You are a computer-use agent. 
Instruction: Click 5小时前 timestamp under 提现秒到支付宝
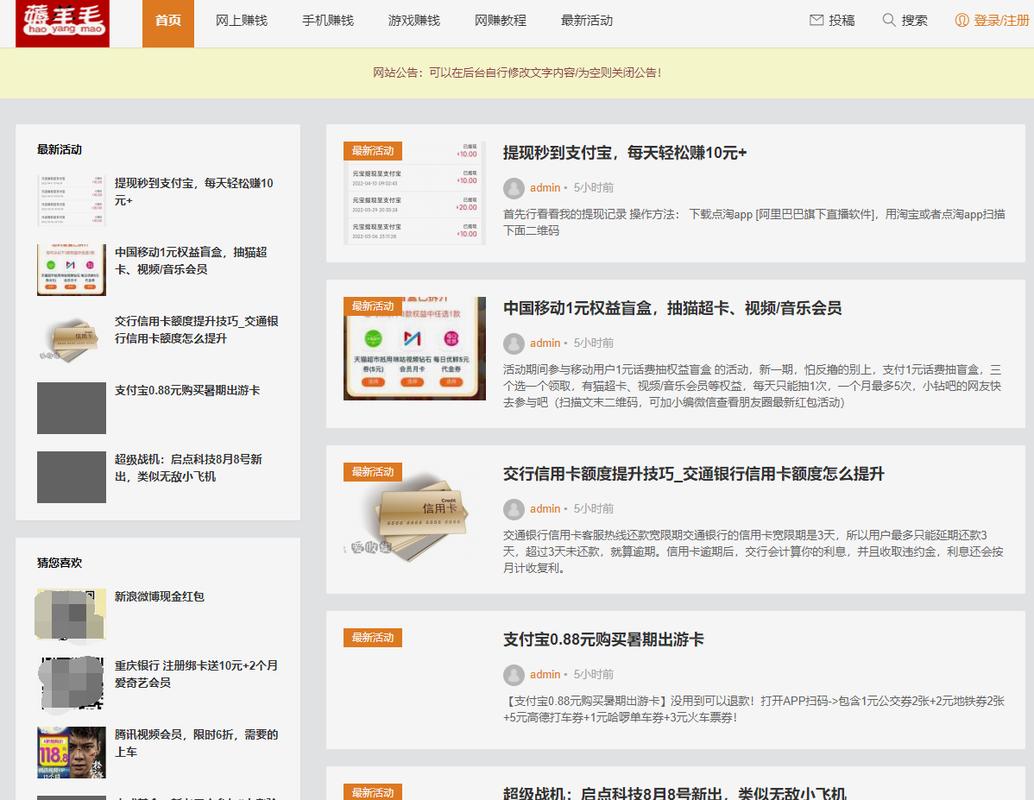[x=593, y=188]
